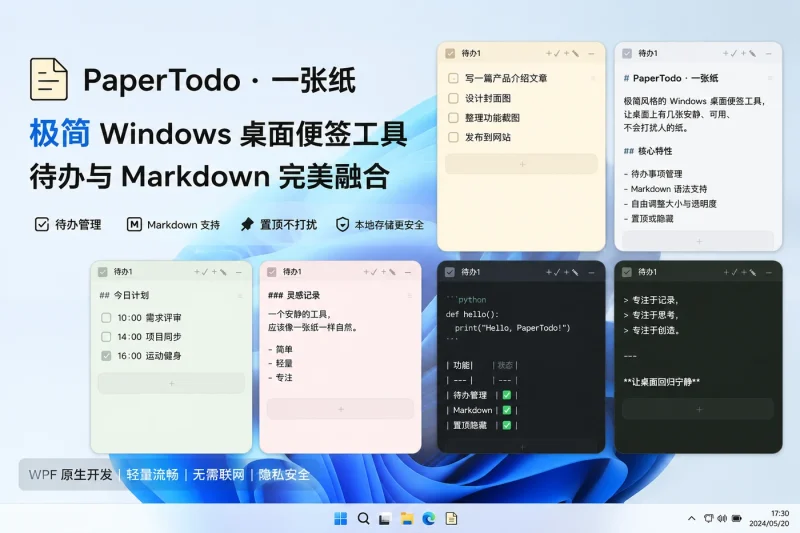Screen dimensions: 800x533
Task: Open taskbar Search
Action: coord(363,519)
